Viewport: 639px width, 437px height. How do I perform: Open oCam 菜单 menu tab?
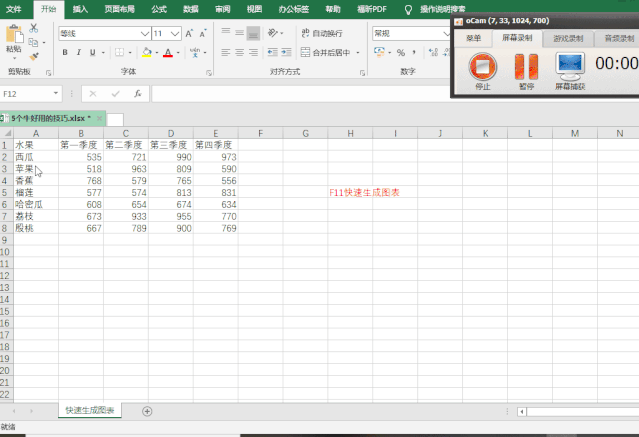tap(473, 38)
